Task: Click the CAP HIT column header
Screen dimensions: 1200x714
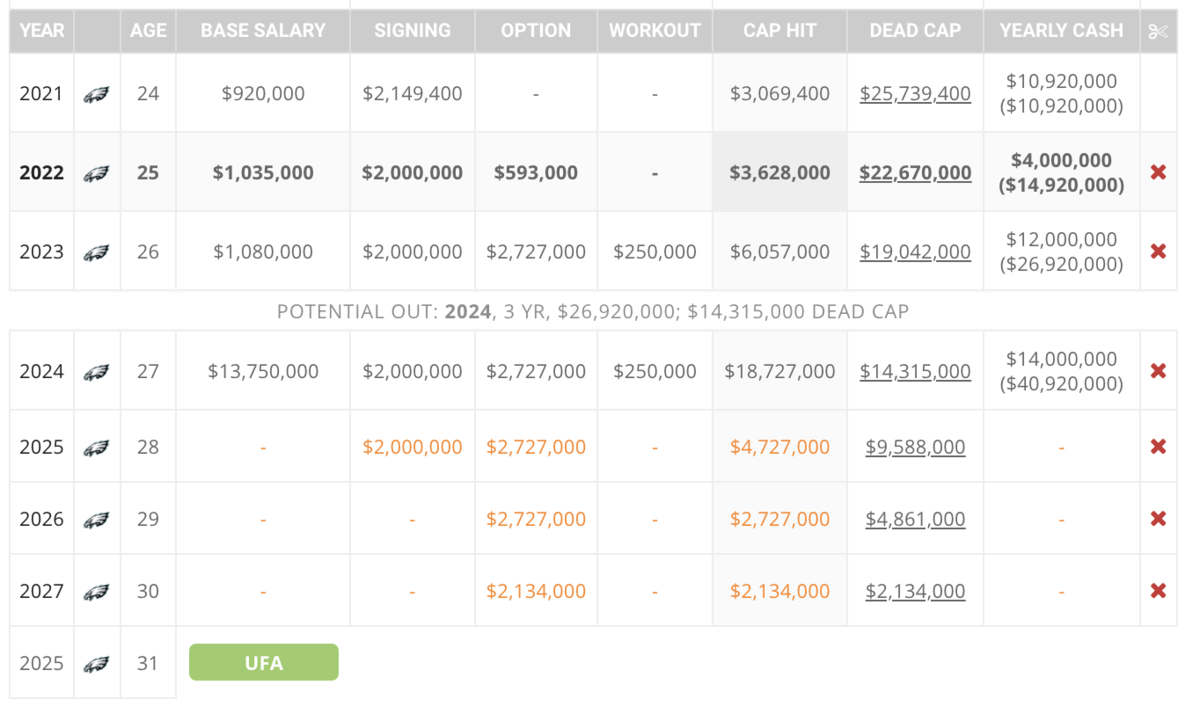Action: pos(779,31)
